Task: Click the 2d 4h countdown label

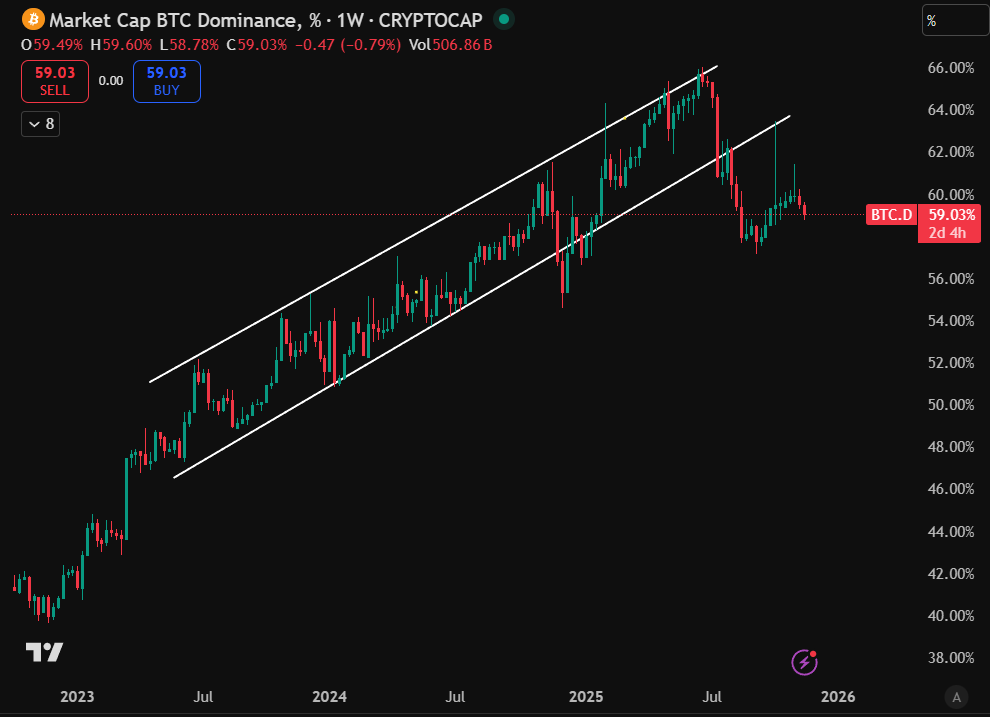Action: point(946,232)
